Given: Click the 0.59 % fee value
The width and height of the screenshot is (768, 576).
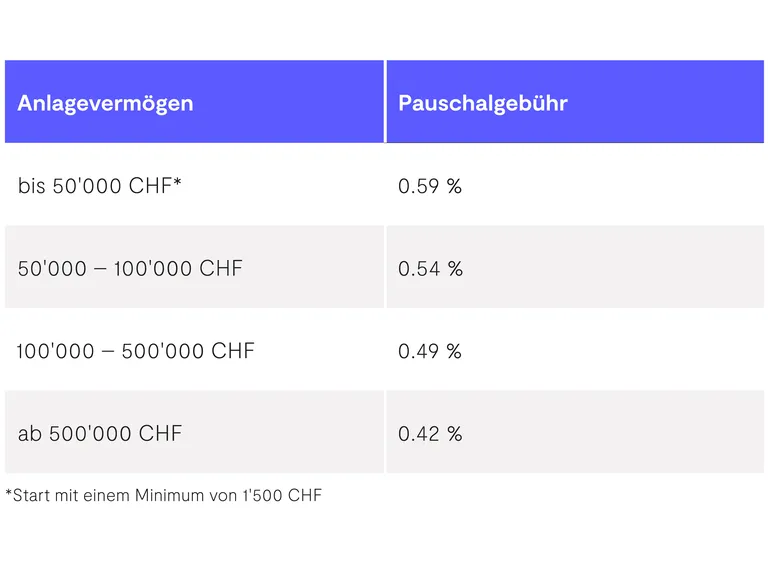Looking at the screenshot, I should coord(430,186).
